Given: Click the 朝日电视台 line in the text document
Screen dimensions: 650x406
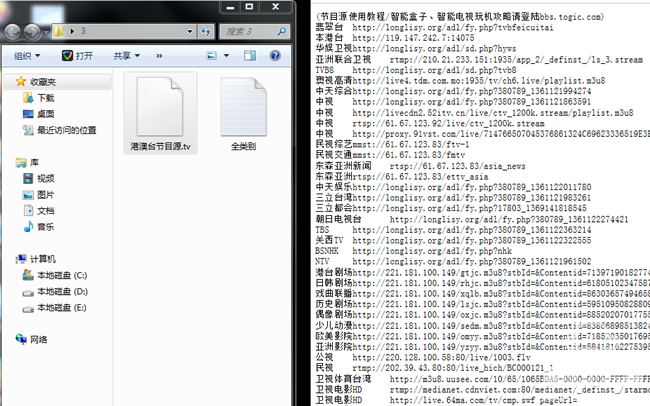Looking at the screenshot, I should (x=472, y=219).
